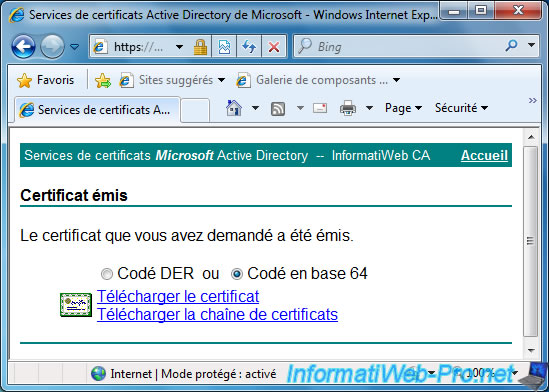Click 'Mode protégé : activé' status text
Viewport: 549px width, 392px height.
tap(218, 374)
